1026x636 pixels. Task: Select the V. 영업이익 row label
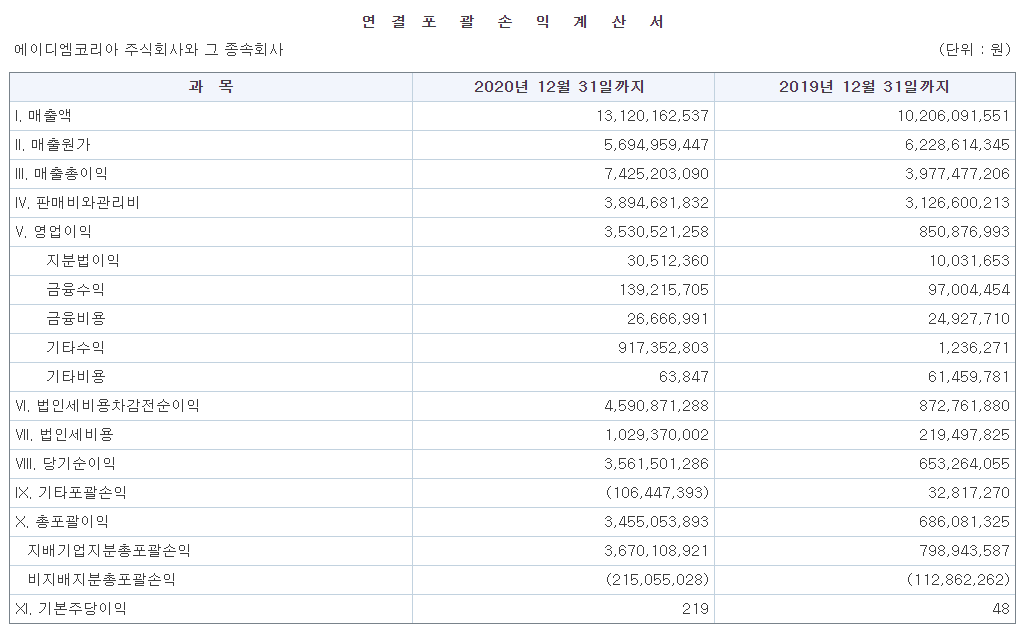click(53, 232)
